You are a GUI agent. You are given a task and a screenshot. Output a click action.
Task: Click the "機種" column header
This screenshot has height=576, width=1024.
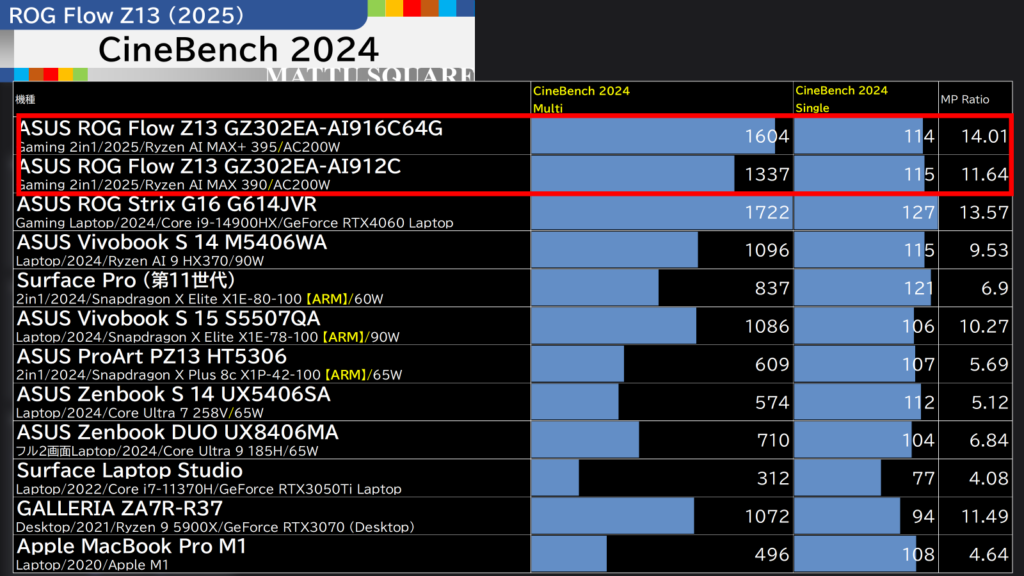coord(25,99)
